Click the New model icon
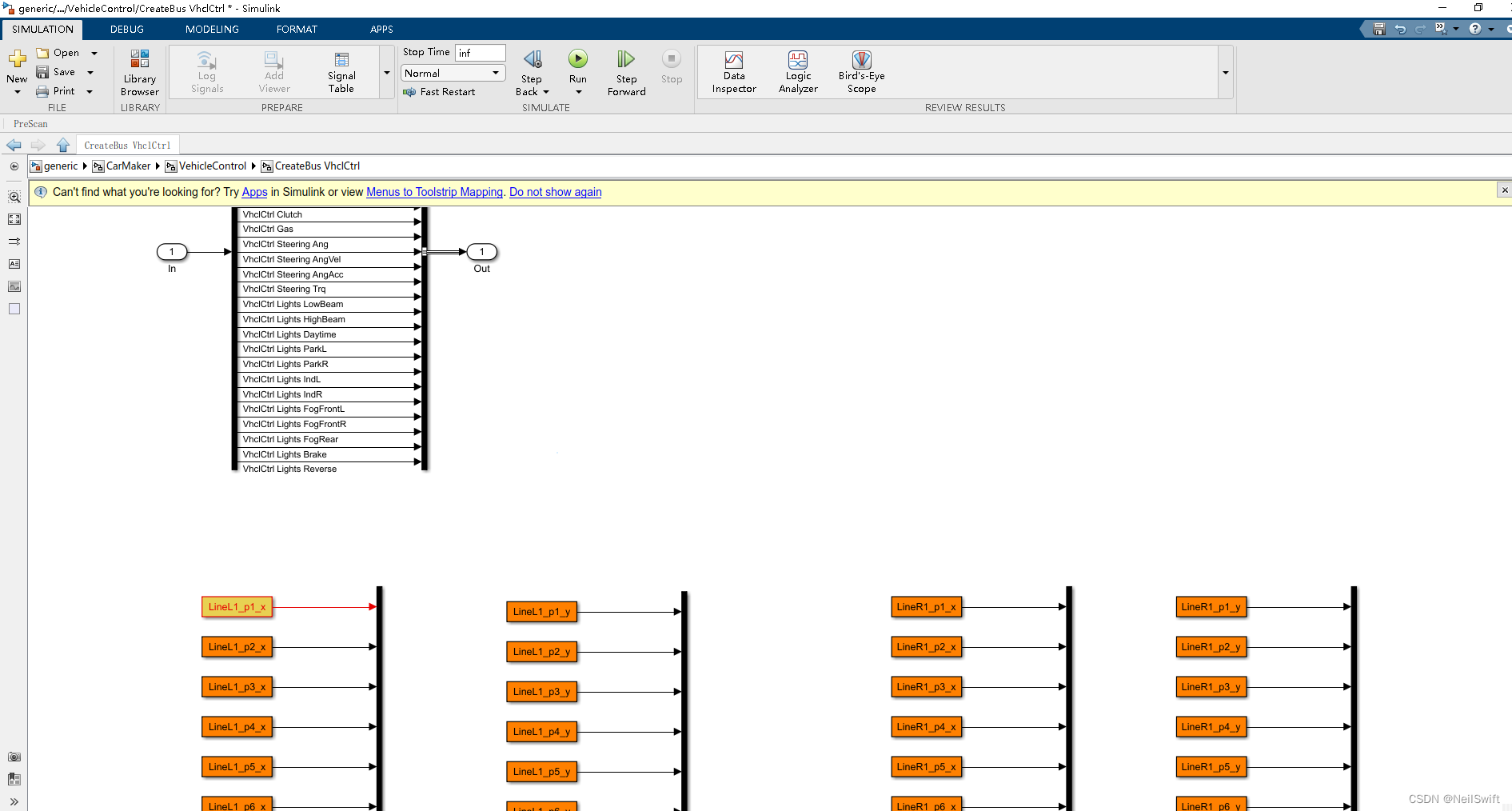 pyautogui.click(x=17, y=58)
